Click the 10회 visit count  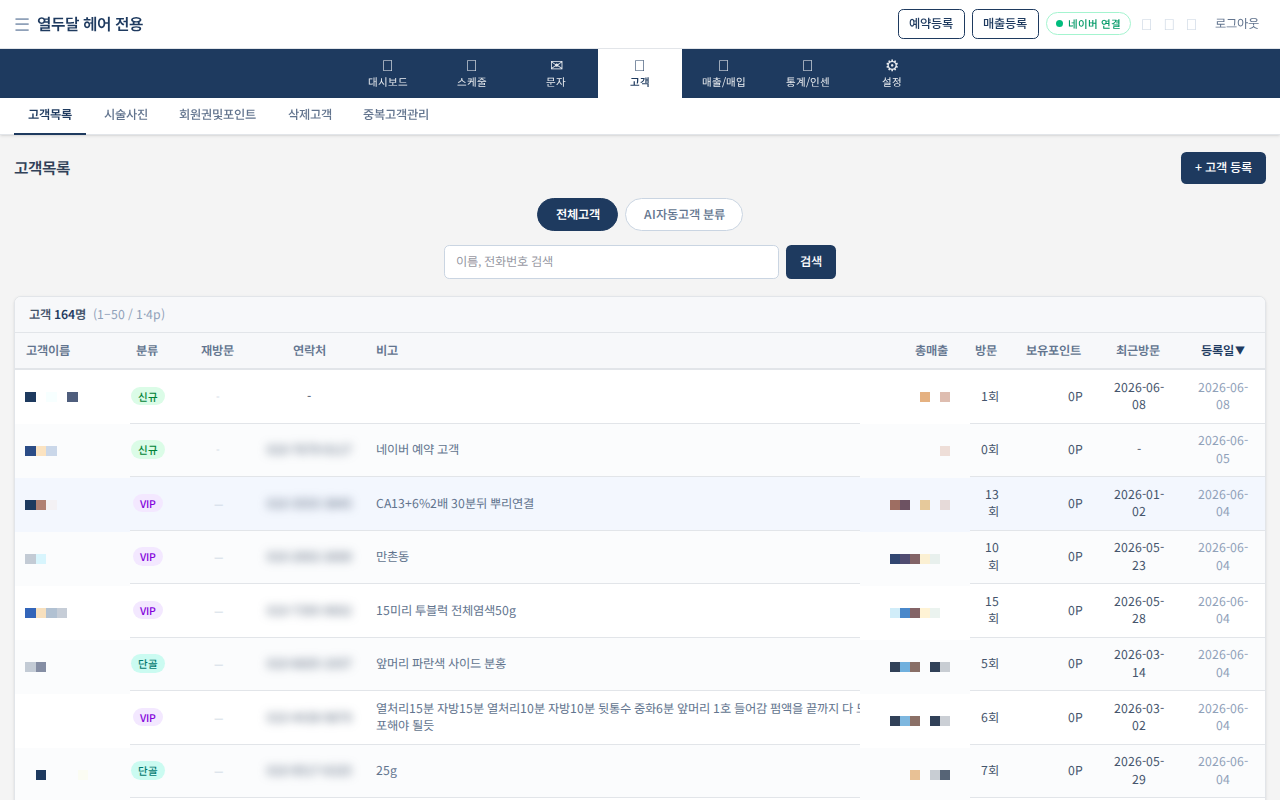(x=992, y=557)
